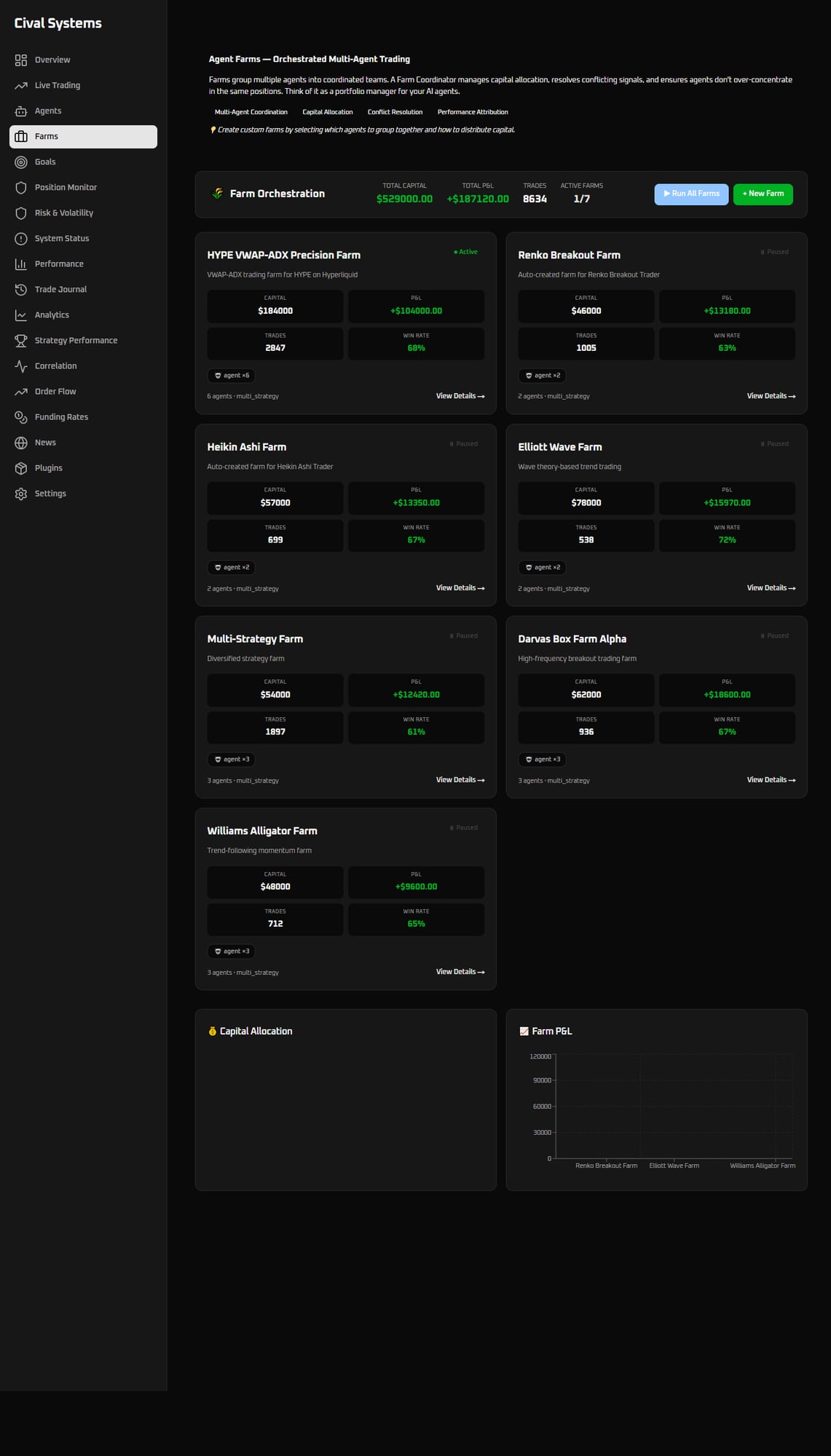The height and width of the screenshot is (1456, 831).
Task: Toggle Paused status on Williams Alligator Farm
Action: [x=463, y=828]
